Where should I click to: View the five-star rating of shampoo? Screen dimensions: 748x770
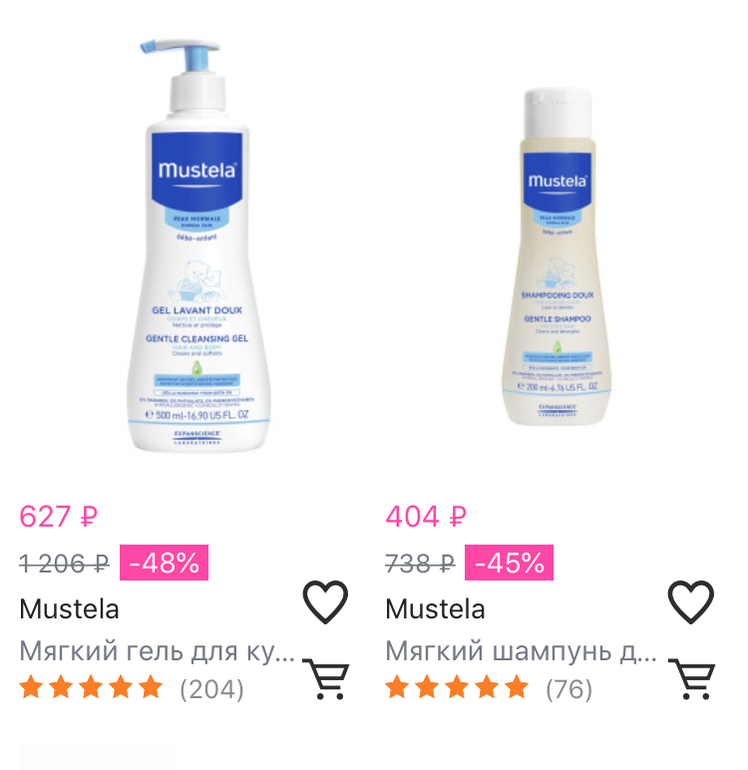tap(457, 687)
